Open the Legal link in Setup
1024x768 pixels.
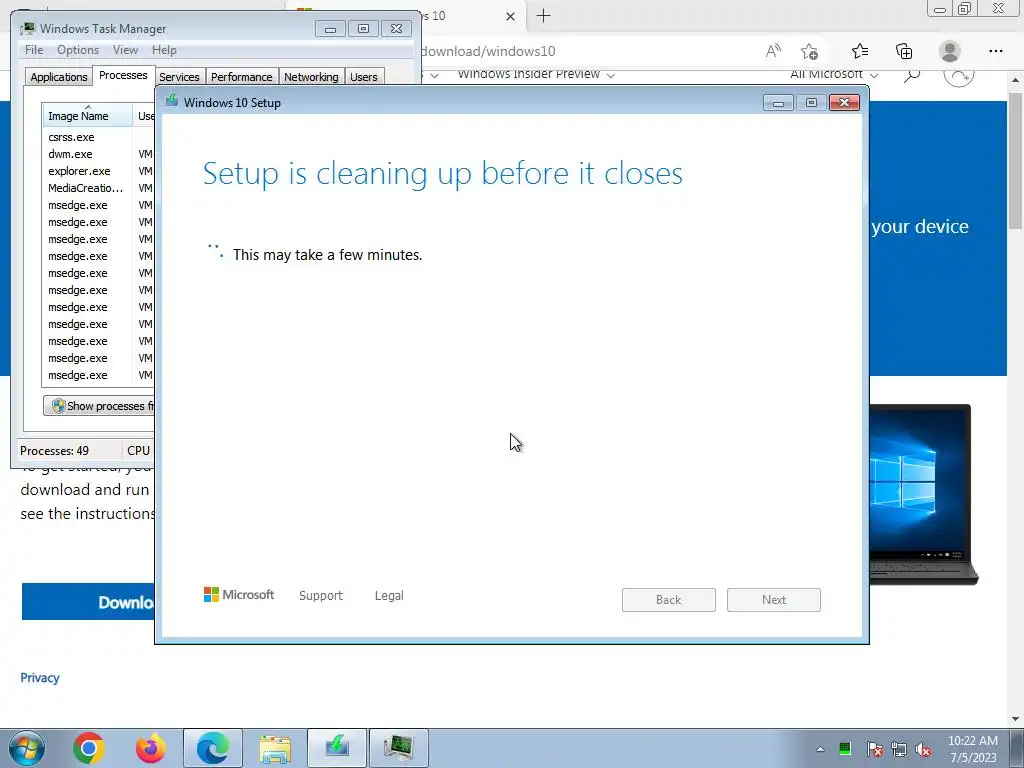point(389,596)
